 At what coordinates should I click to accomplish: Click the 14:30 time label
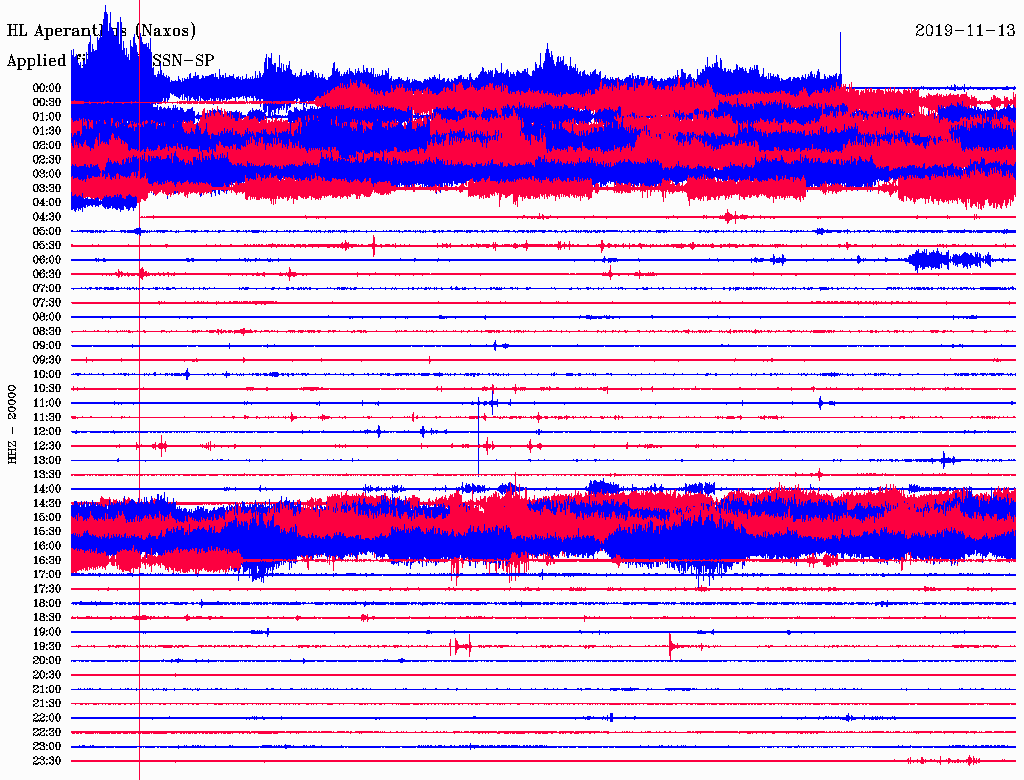(47, 504)
